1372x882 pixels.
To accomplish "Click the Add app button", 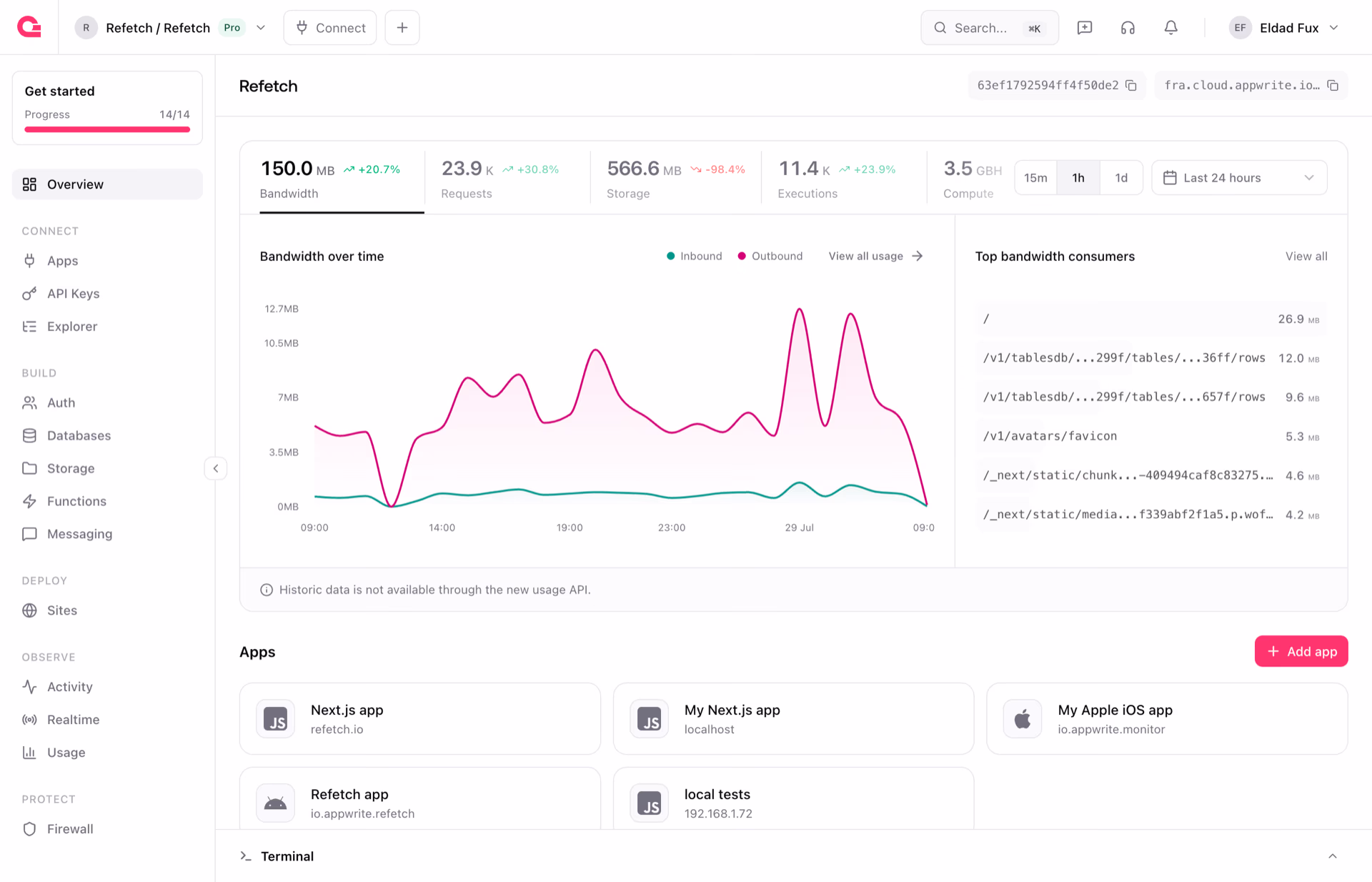I will pos(1301,651).
